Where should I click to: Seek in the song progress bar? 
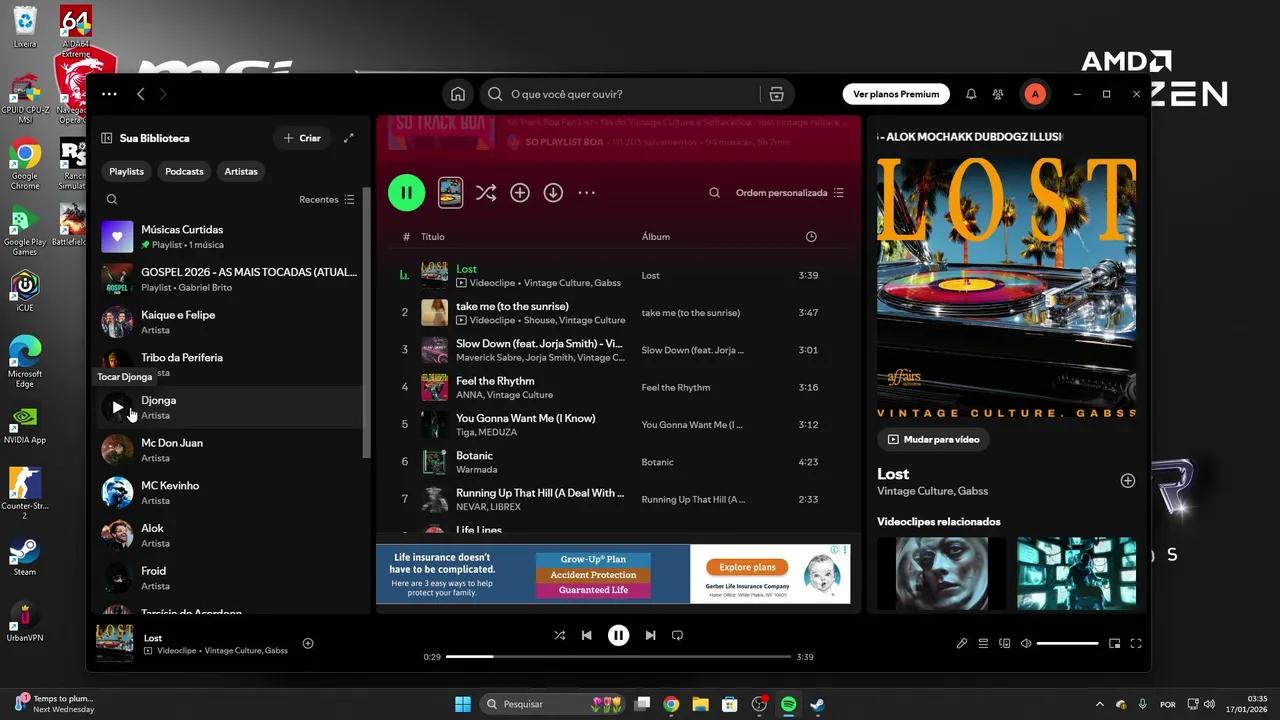coord(619,657)
